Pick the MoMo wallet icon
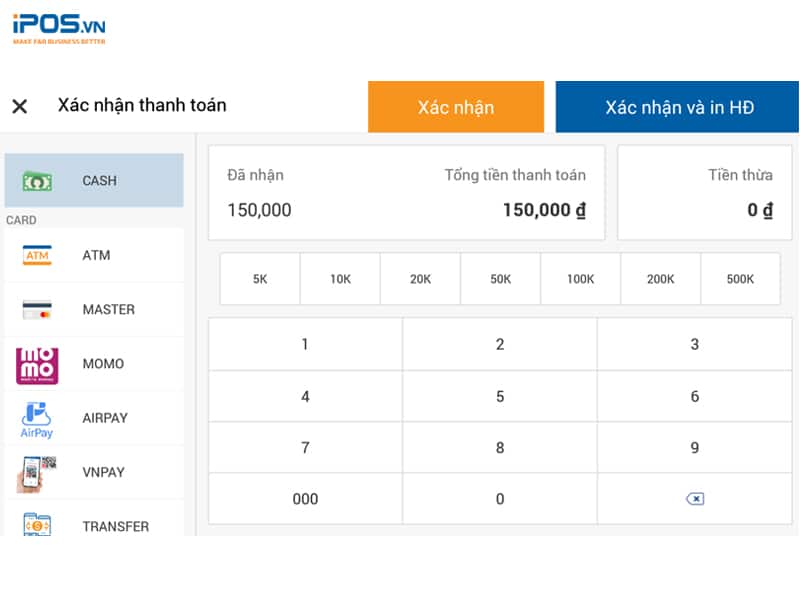The width and height of the screenshot is (800, 600). click(37, 364)
